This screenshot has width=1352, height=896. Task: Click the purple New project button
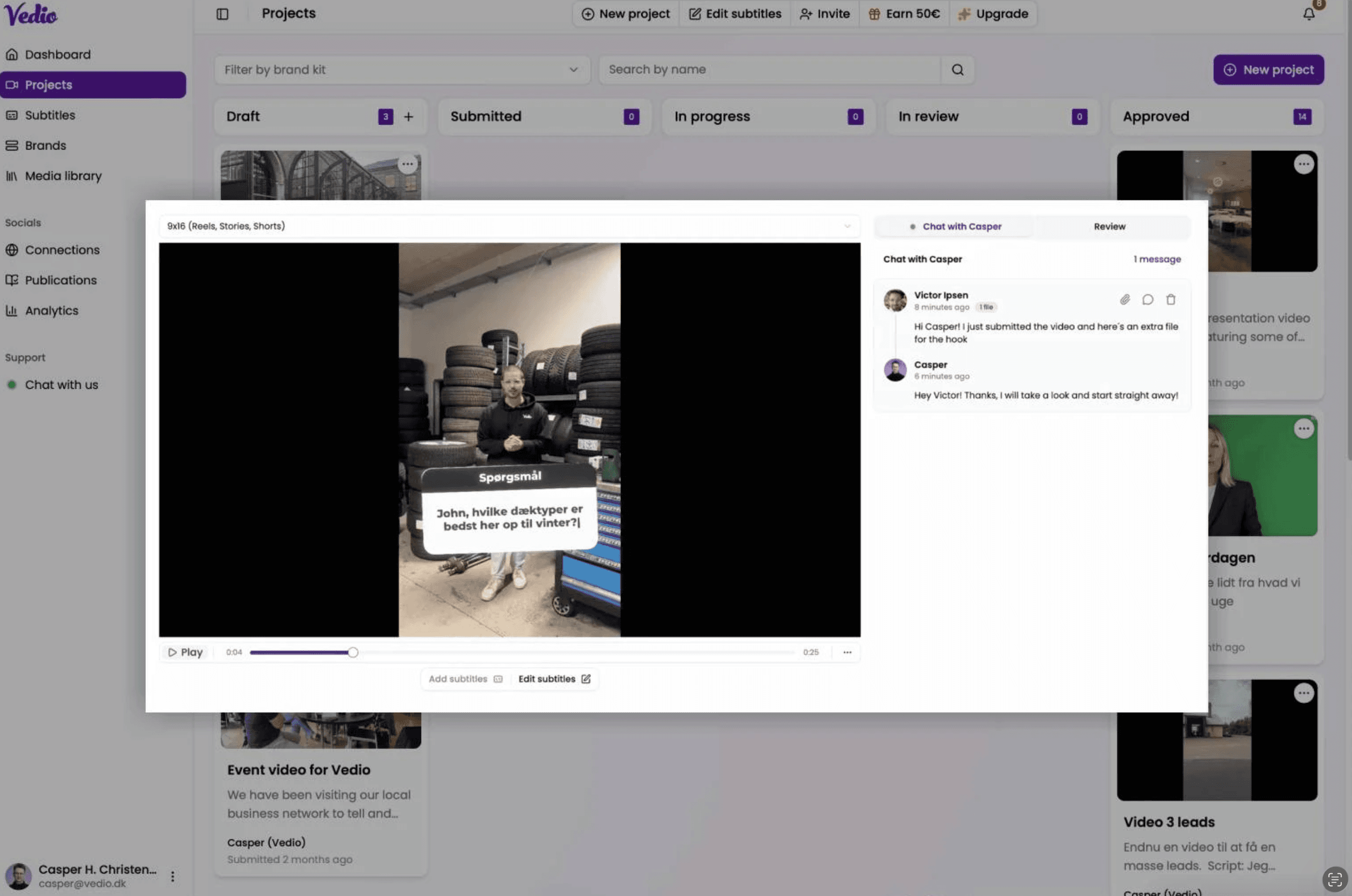(x=1268, y=70)
